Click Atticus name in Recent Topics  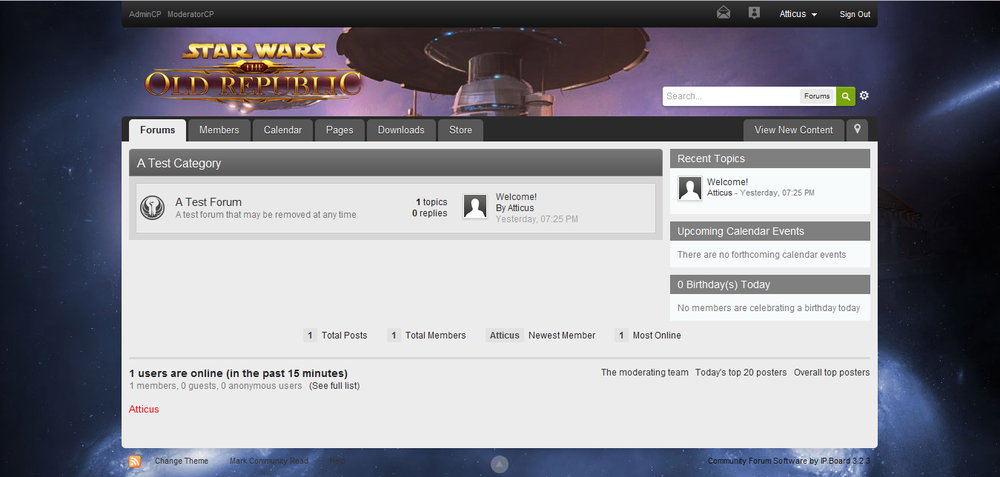tap(719, 193)
